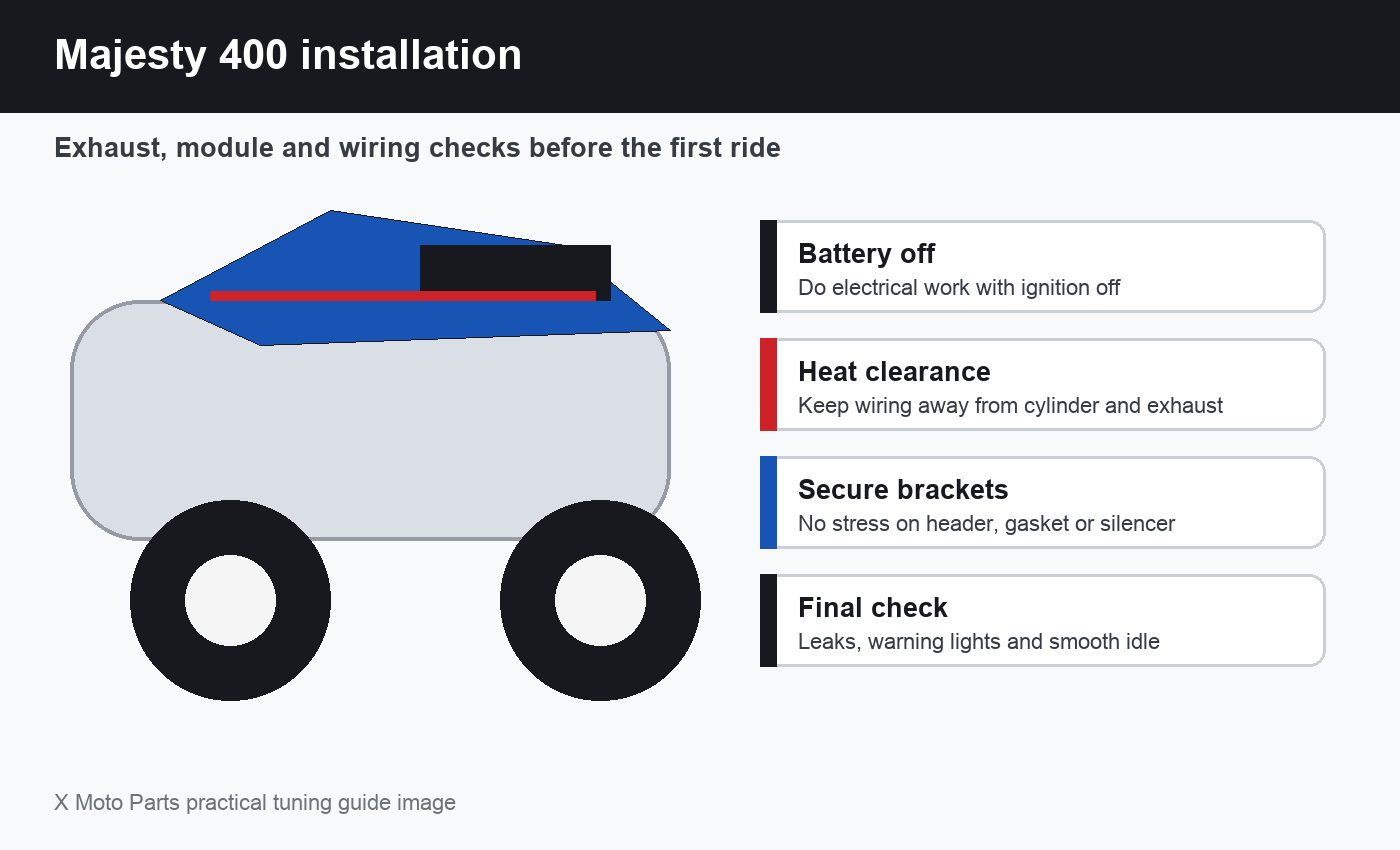Click the white hub of the right wheel
Screen dimensions: 1400x850
tap(600, 600)
